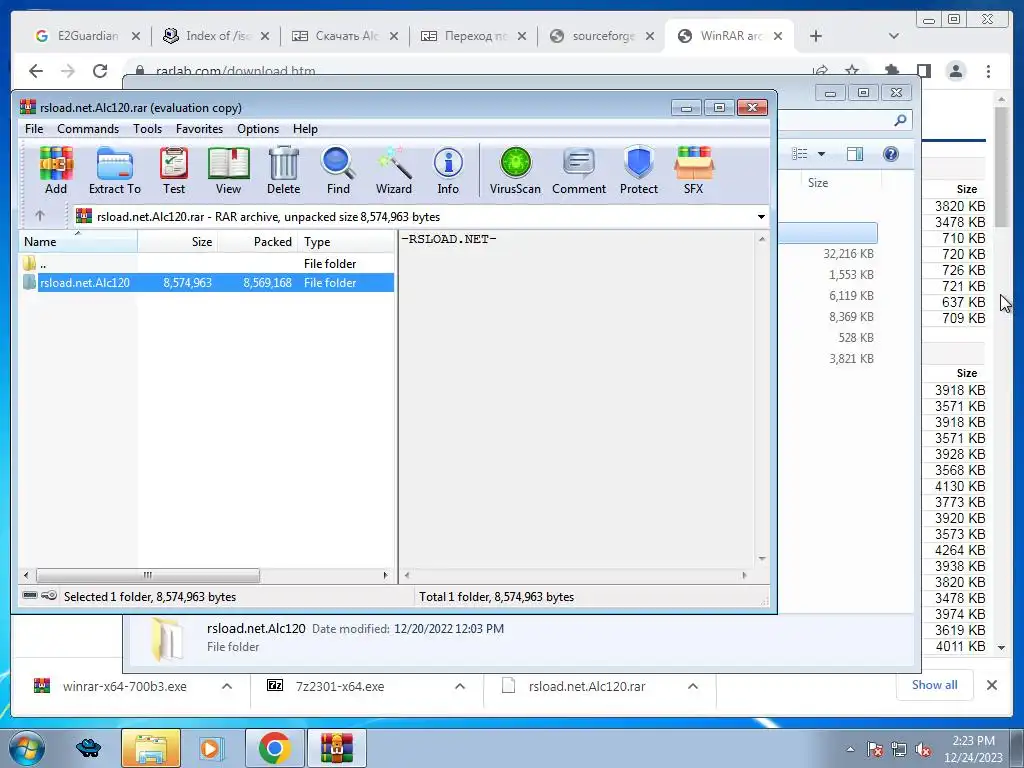
Task: Go up one level in archive
Action: click(x=40, y=216)
